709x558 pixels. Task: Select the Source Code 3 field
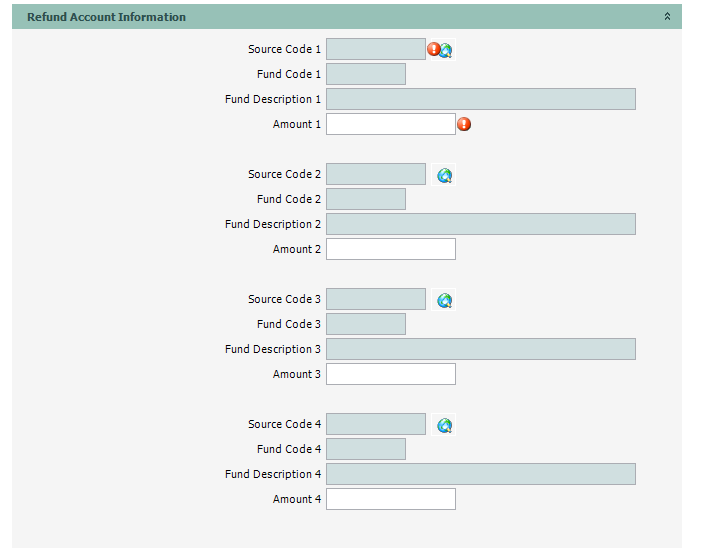tap(375, 299)
